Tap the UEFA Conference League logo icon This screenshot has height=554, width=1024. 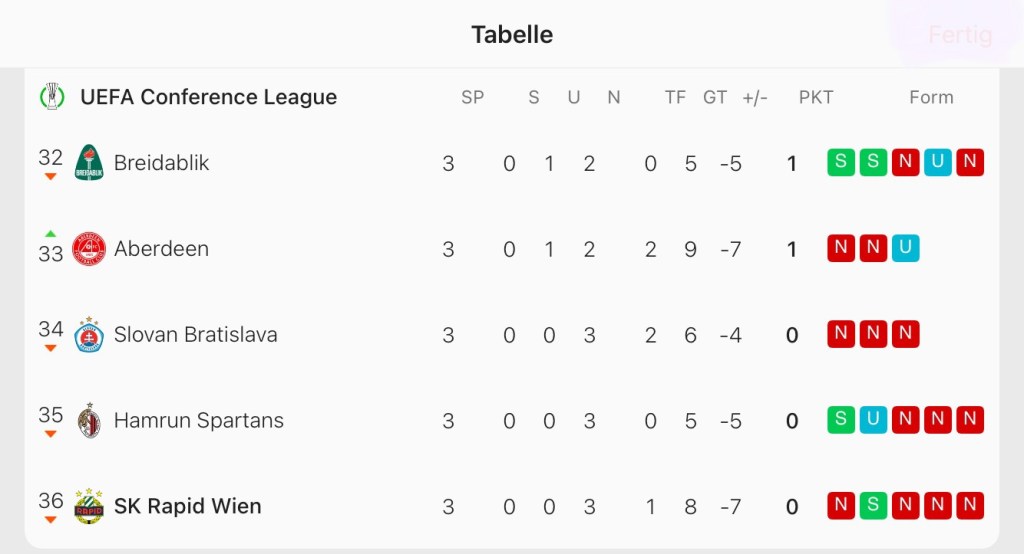pos(51,97)
